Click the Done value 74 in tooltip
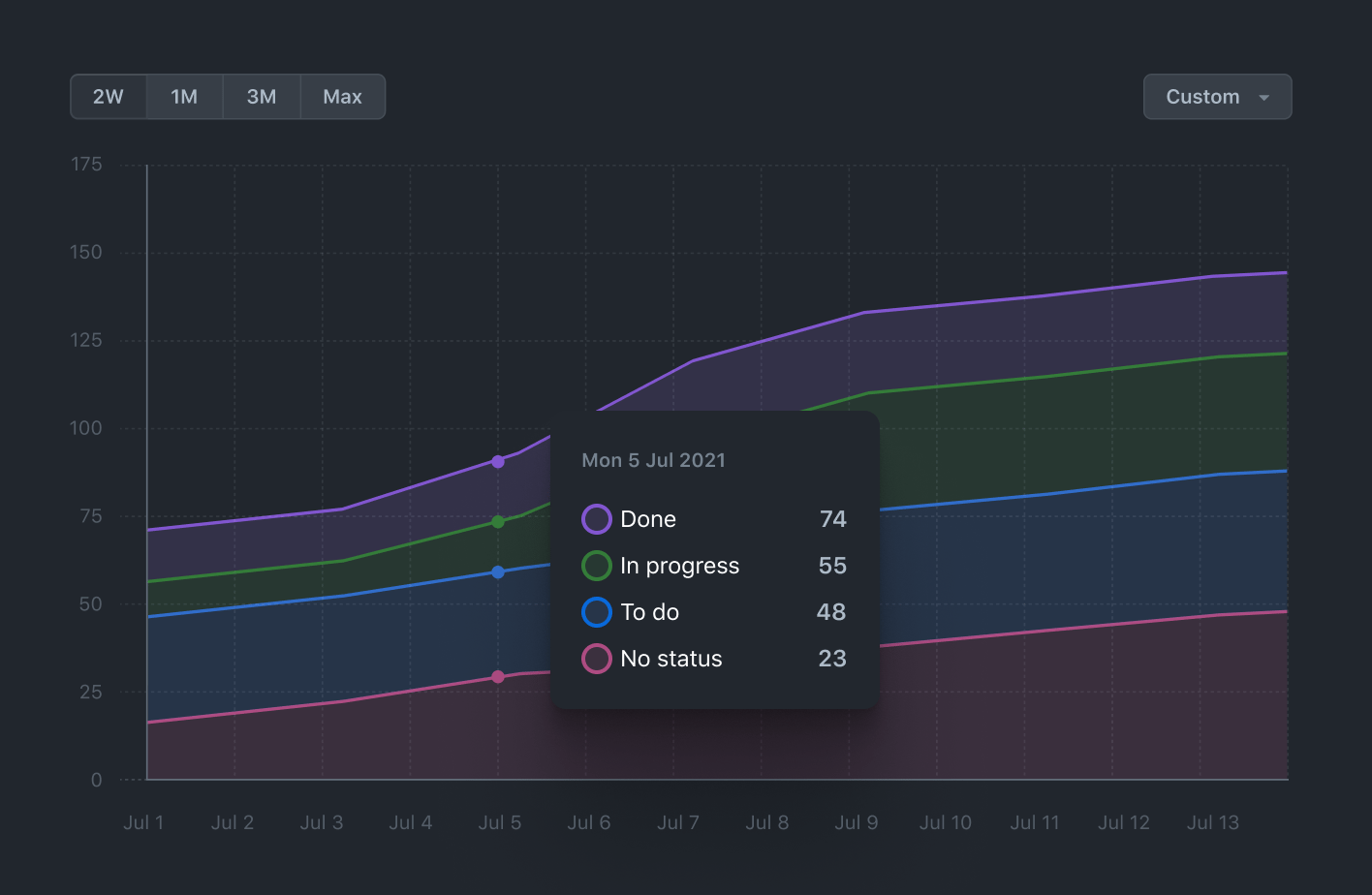This screenshot has width=1372, height=895. coord(832,519)
